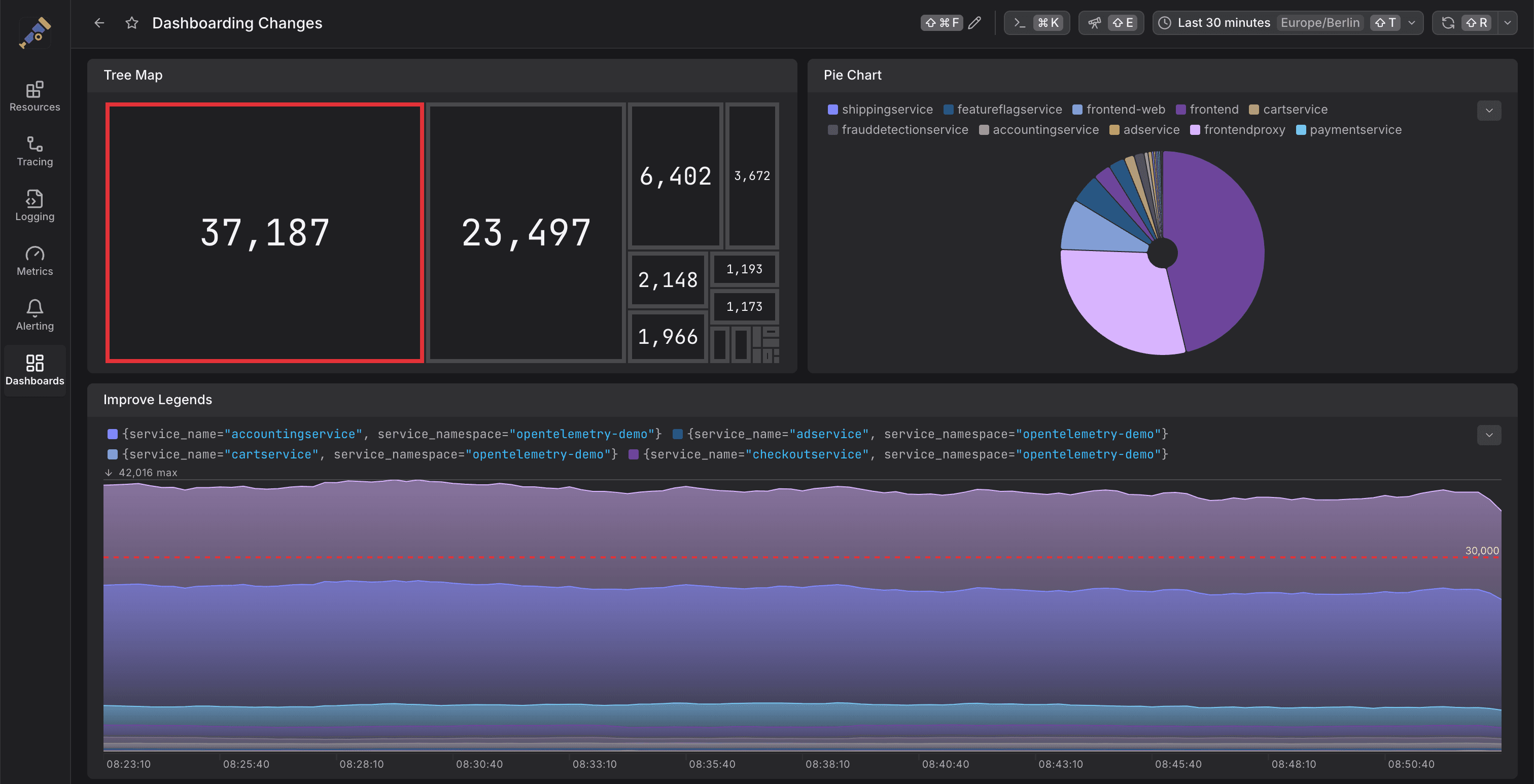Go to the Logging section
The width and height of the screenshot is (1534, 784).
click(x=34, y=206)
